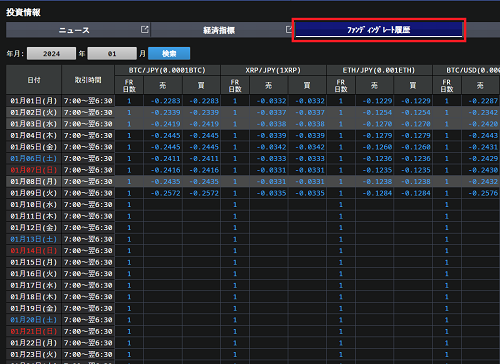Image resolution: width=500 pixels, height=364 pixels.
Task: Click BTC/JPY 売 value -0.2419
Action: [166, 124]
